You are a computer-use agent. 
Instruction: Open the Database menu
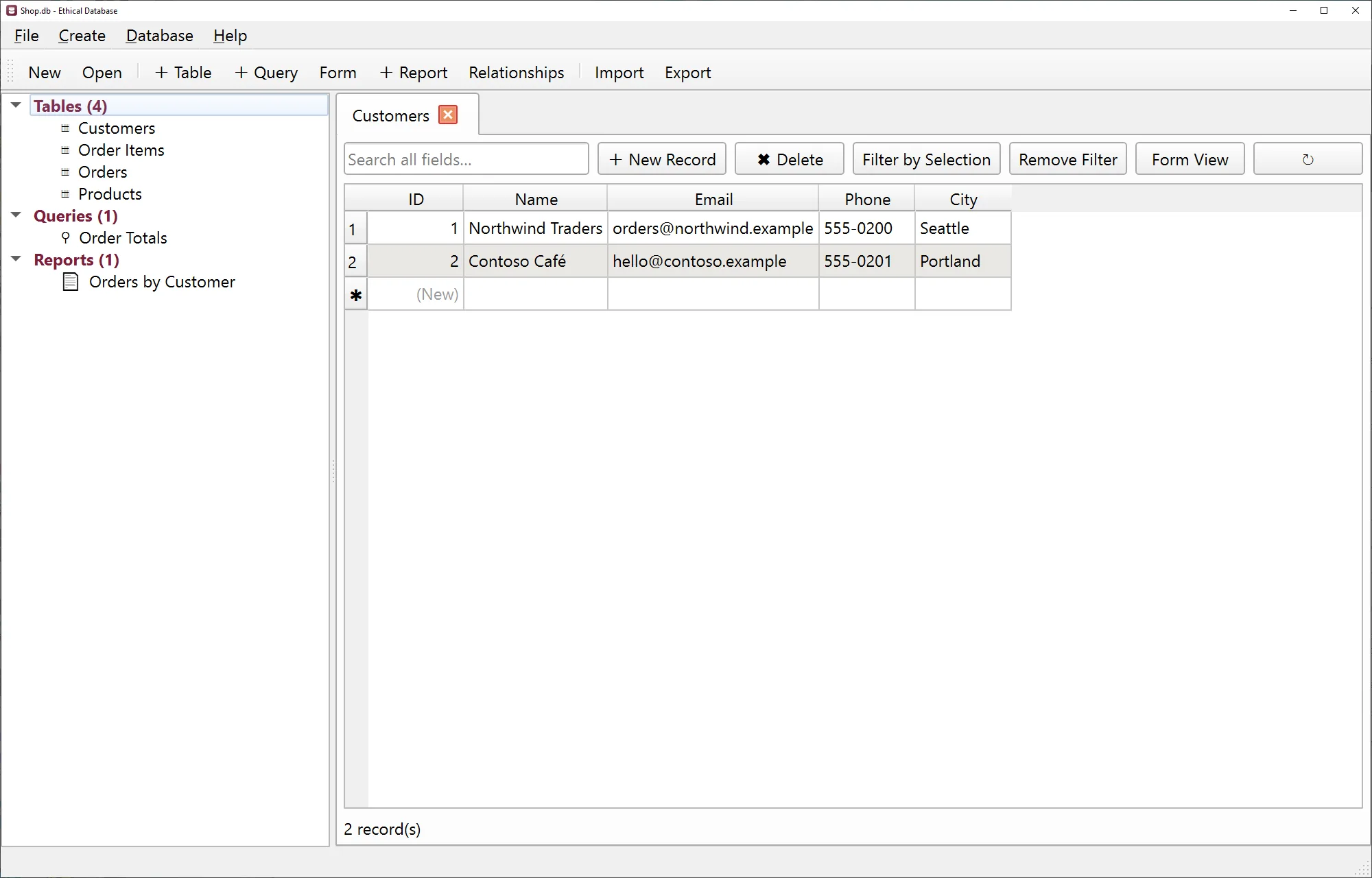click(159, 36)
